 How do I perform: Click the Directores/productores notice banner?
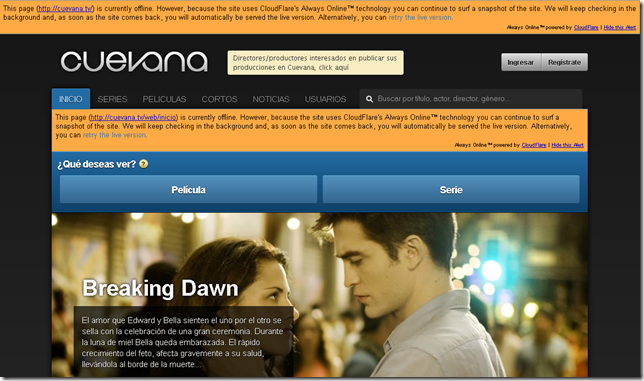(315, 62)
